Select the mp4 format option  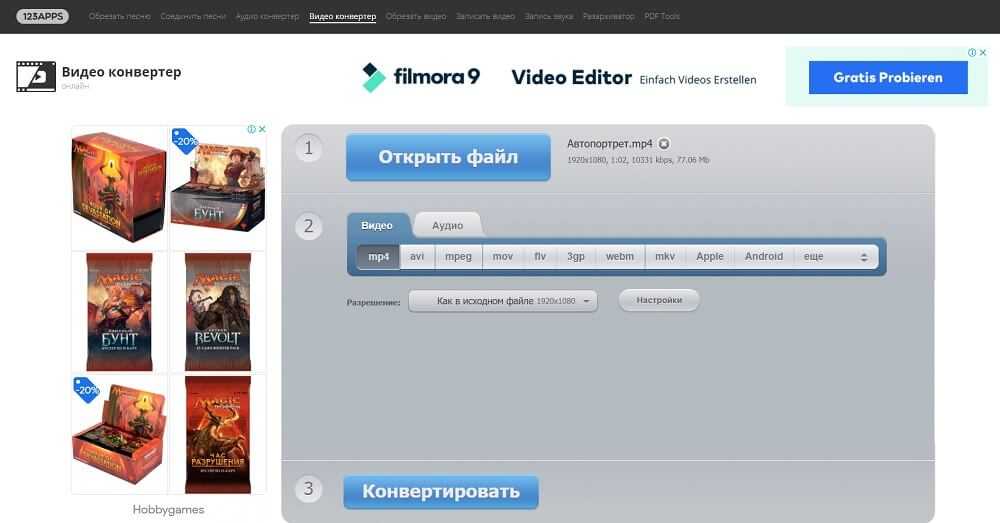pos(378,257)
